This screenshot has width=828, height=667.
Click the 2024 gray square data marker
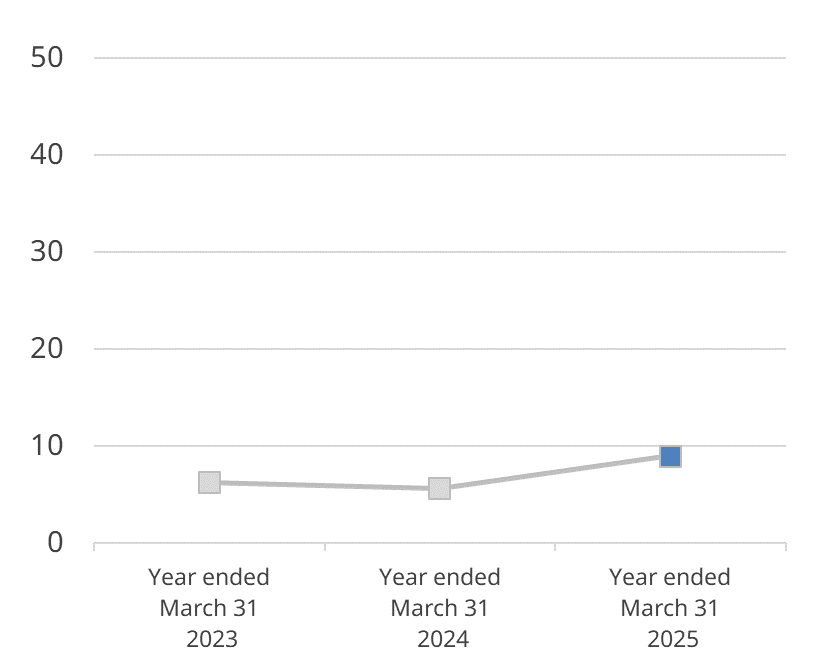pos(439,488)
